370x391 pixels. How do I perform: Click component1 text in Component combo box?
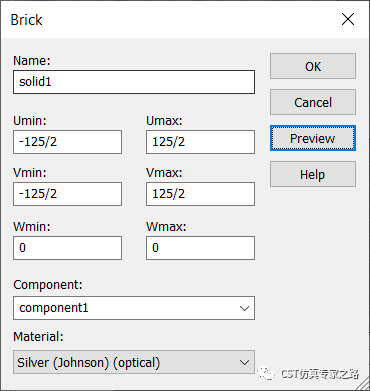[54, 308]
